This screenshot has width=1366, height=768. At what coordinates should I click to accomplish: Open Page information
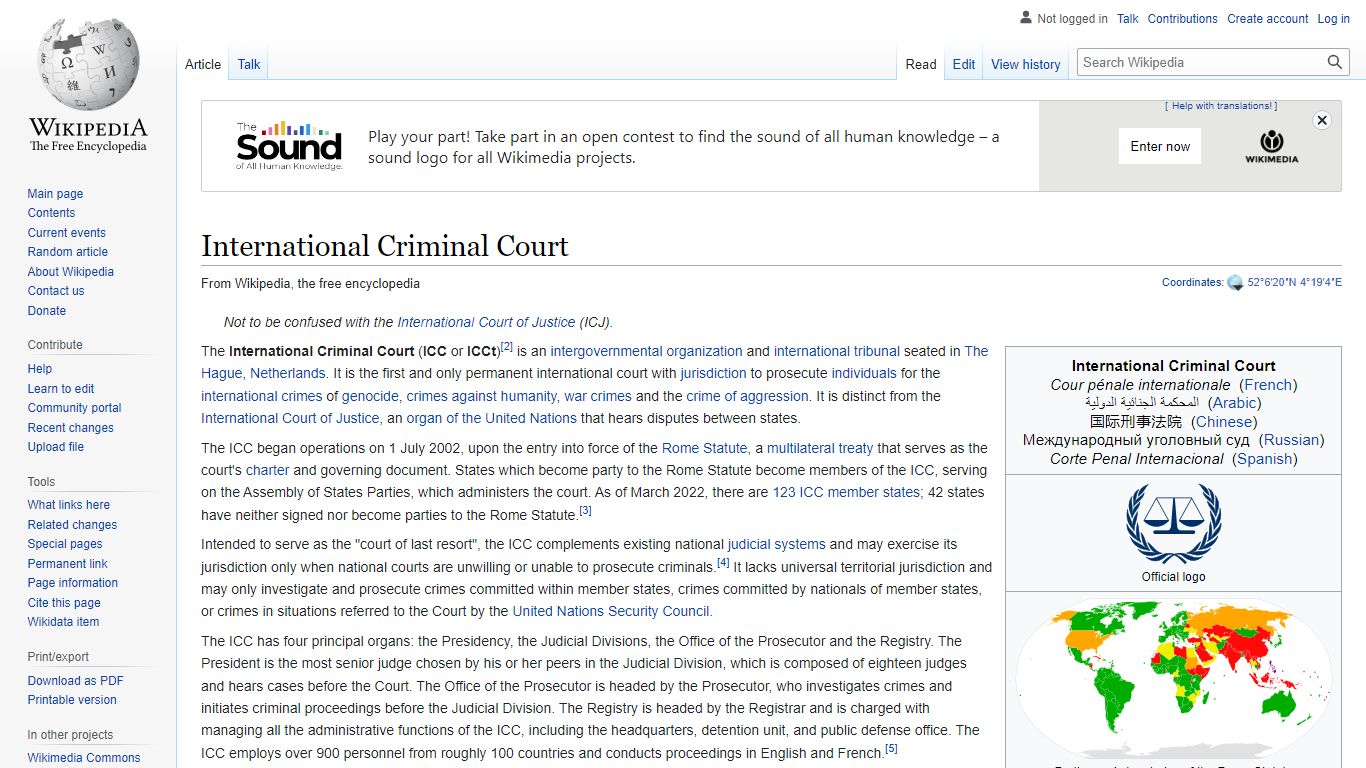pyautogui.click(x=72, y=583)
